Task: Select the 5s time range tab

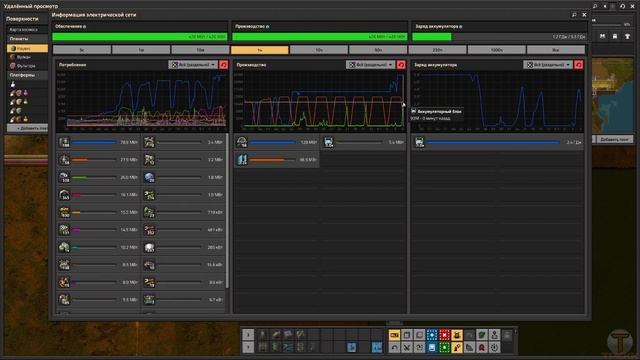Action: point(82,50)
